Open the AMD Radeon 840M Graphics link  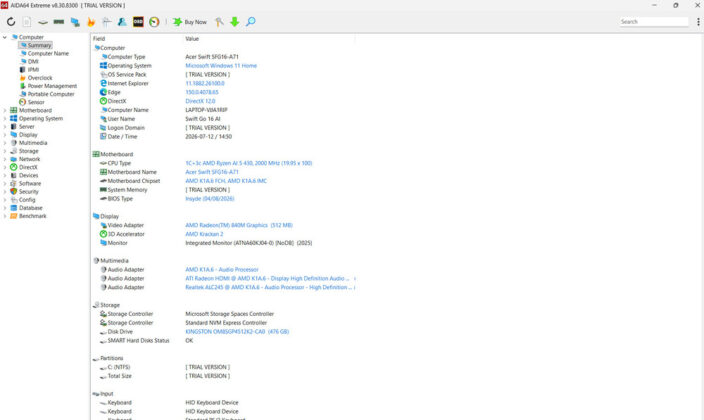[239, 225]
